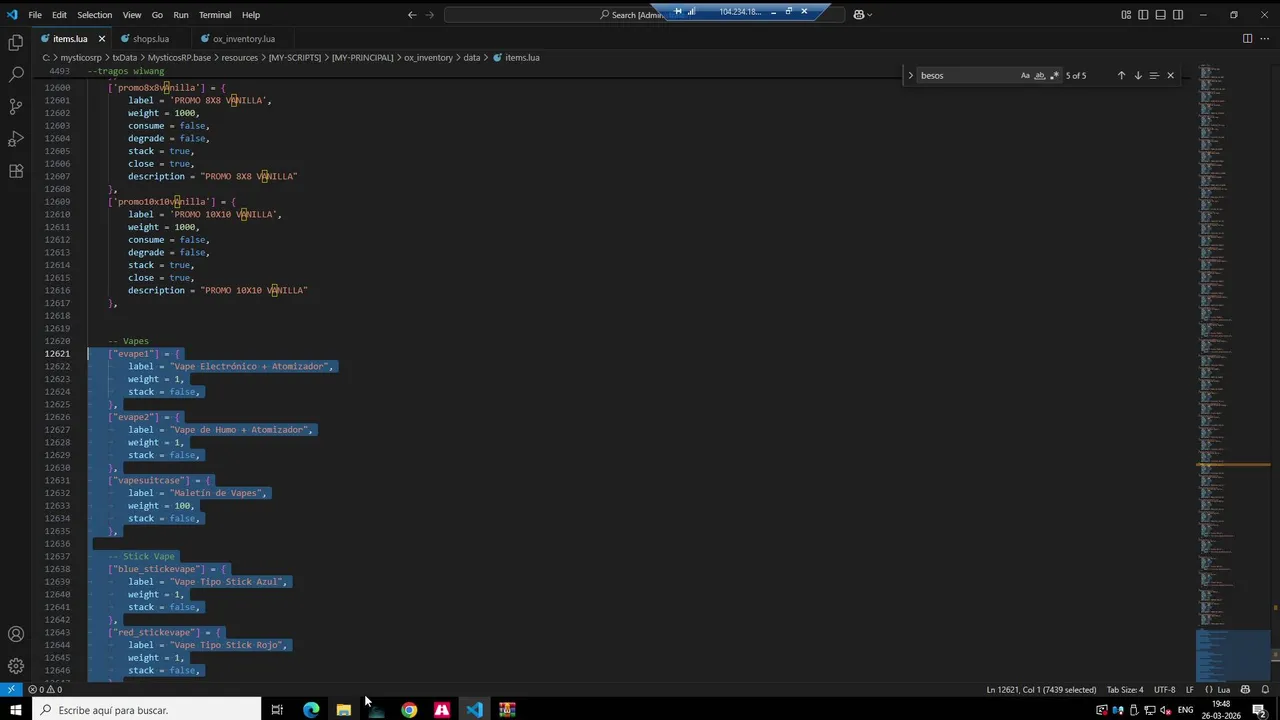Open the Run and Debug view
This screenshot has width=1280, height=720.
15,138
